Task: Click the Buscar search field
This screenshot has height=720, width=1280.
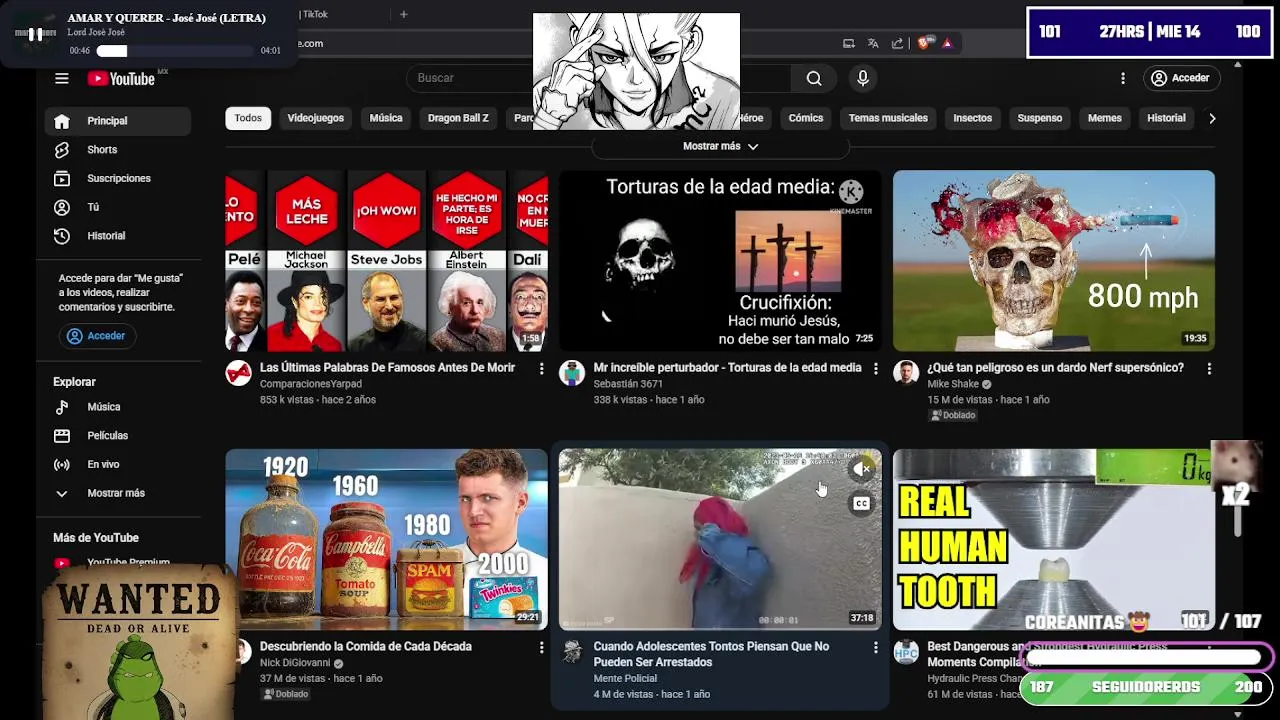Action: coord(600,78)
